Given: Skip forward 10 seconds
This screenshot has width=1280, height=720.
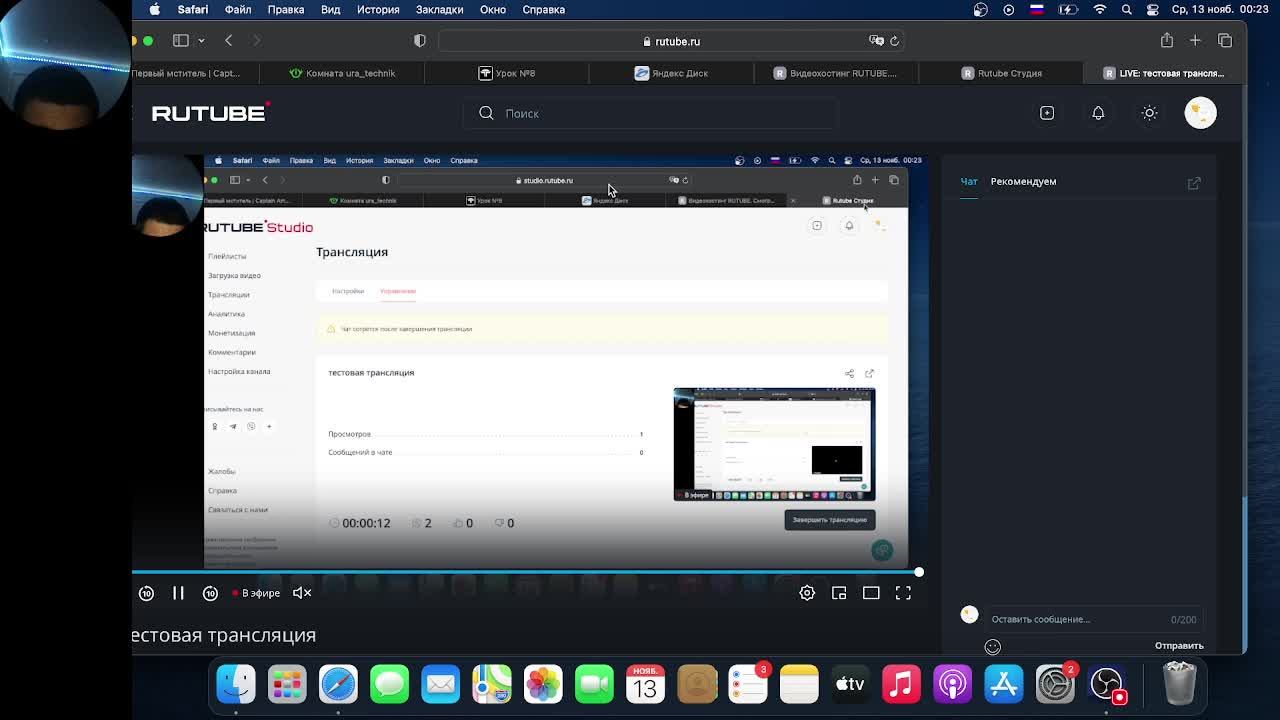Looking at the screenshot, I should (210, 593).
